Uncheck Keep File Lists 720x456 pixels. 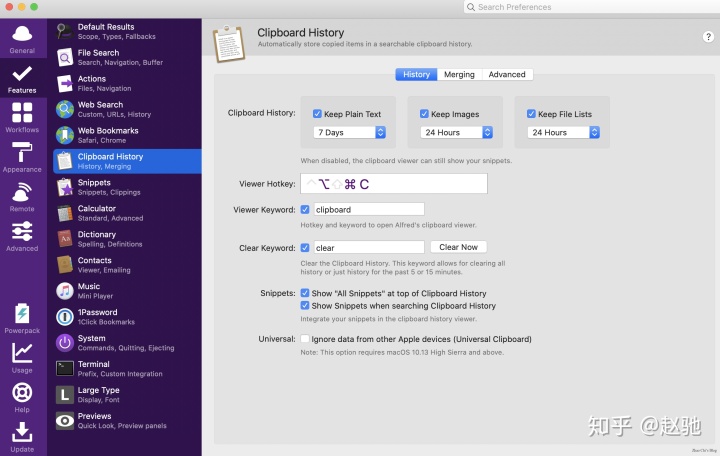[x=531, y=113]
